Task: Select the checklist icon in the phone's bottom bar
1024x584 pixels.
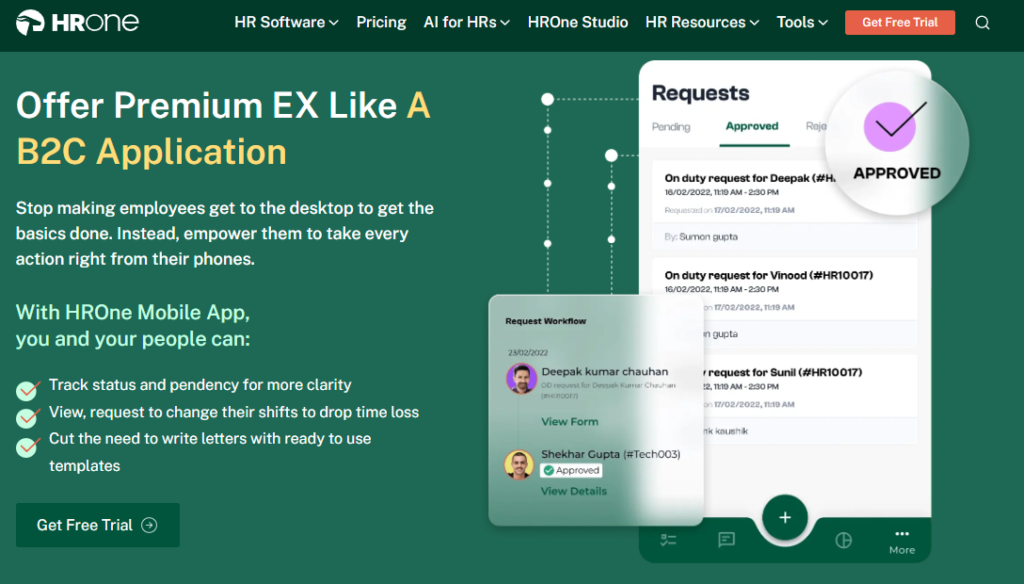Action: (x=668, y=540)
